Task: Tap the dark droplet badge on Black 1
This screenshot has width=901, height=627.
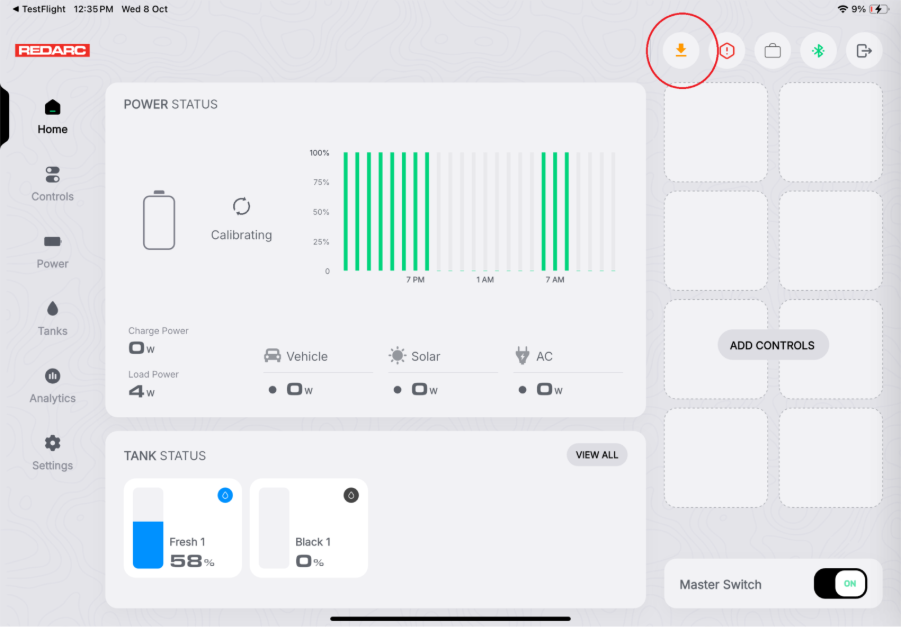Action: pos(350,495)
